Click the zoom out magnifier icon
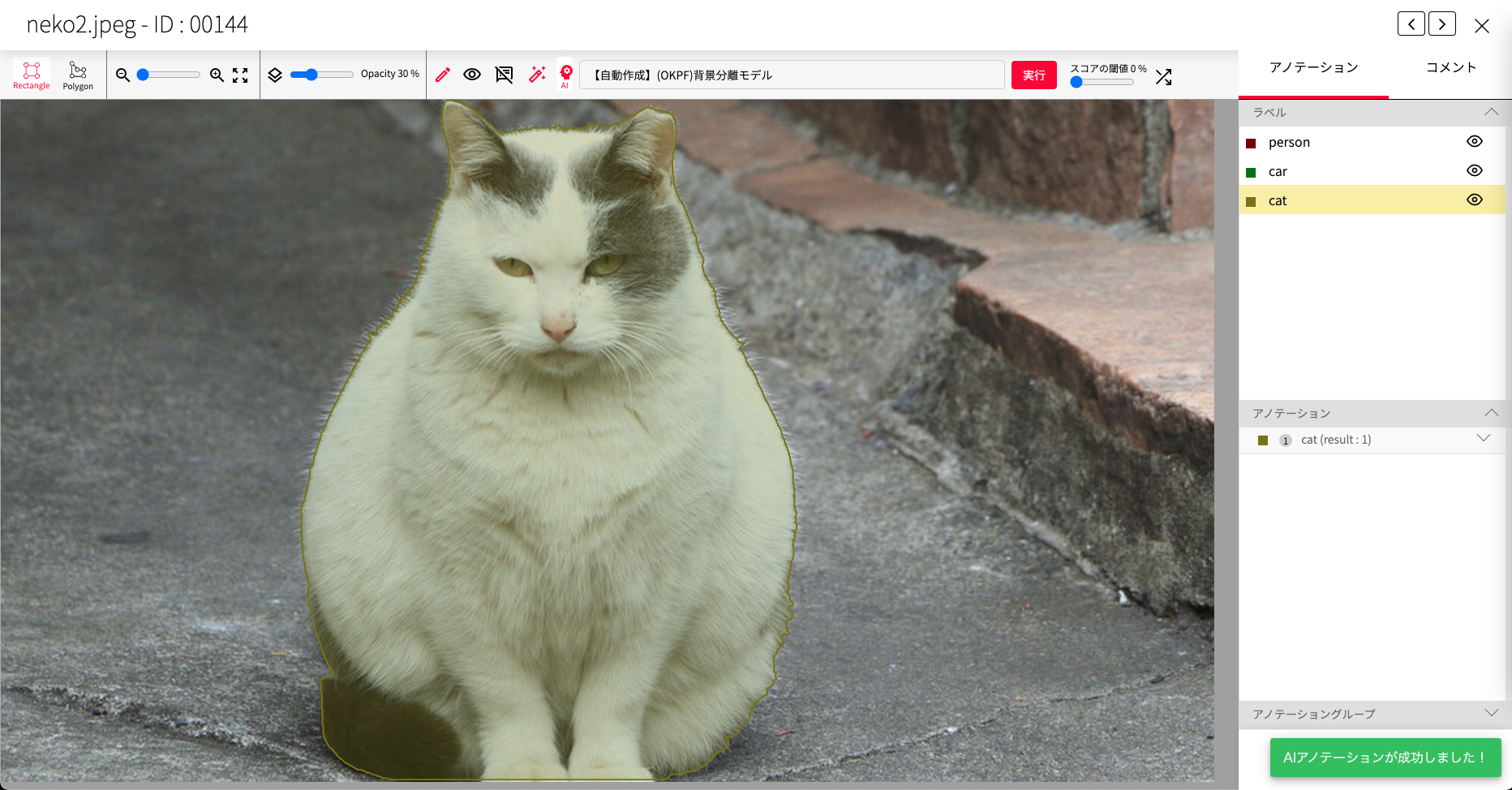The height and width of the screenshot is (790, 1512). (x=123, y=75)
